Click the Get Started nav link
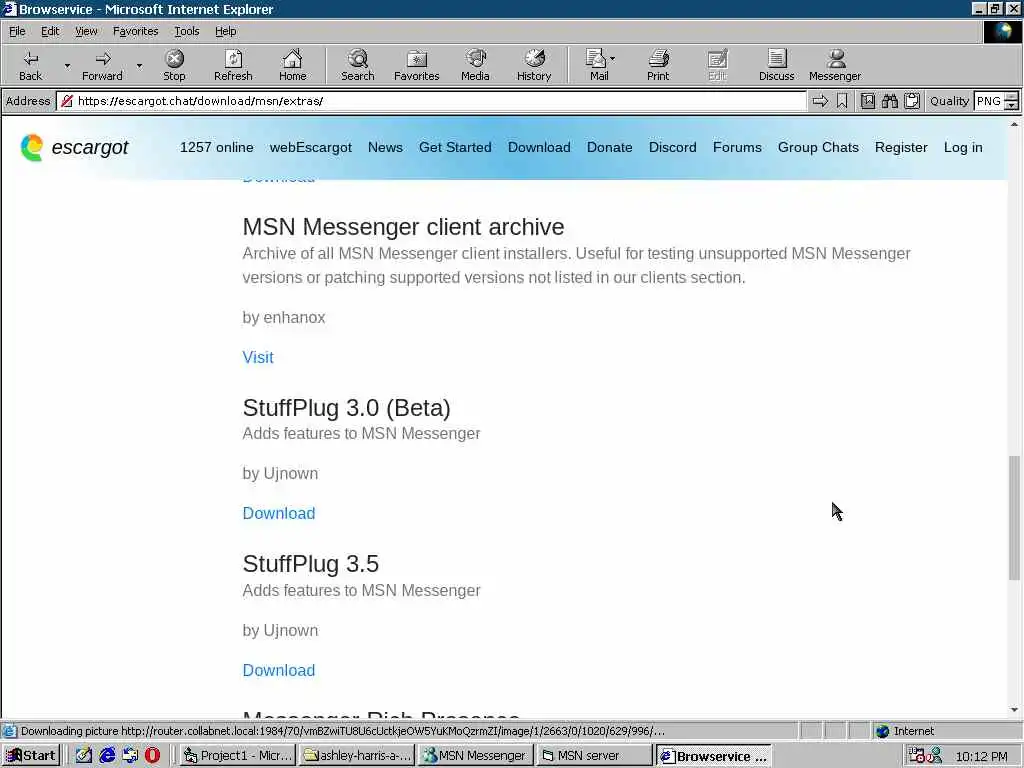This screenshot has height=768, width=1024. pyautogui.click(x=455, y=148)
